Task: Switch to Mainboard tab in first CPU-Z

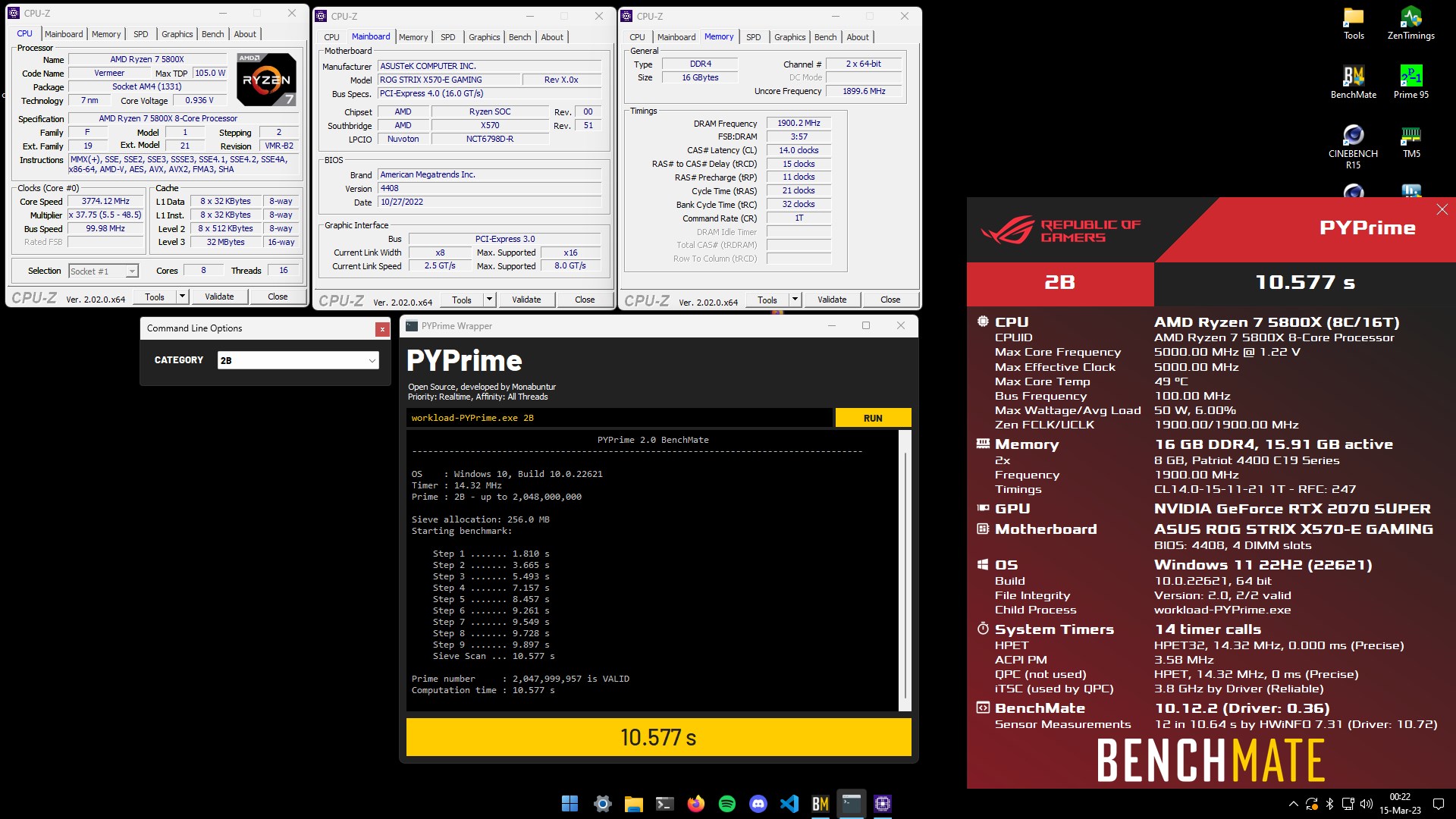Action: (x=64, y=34)
